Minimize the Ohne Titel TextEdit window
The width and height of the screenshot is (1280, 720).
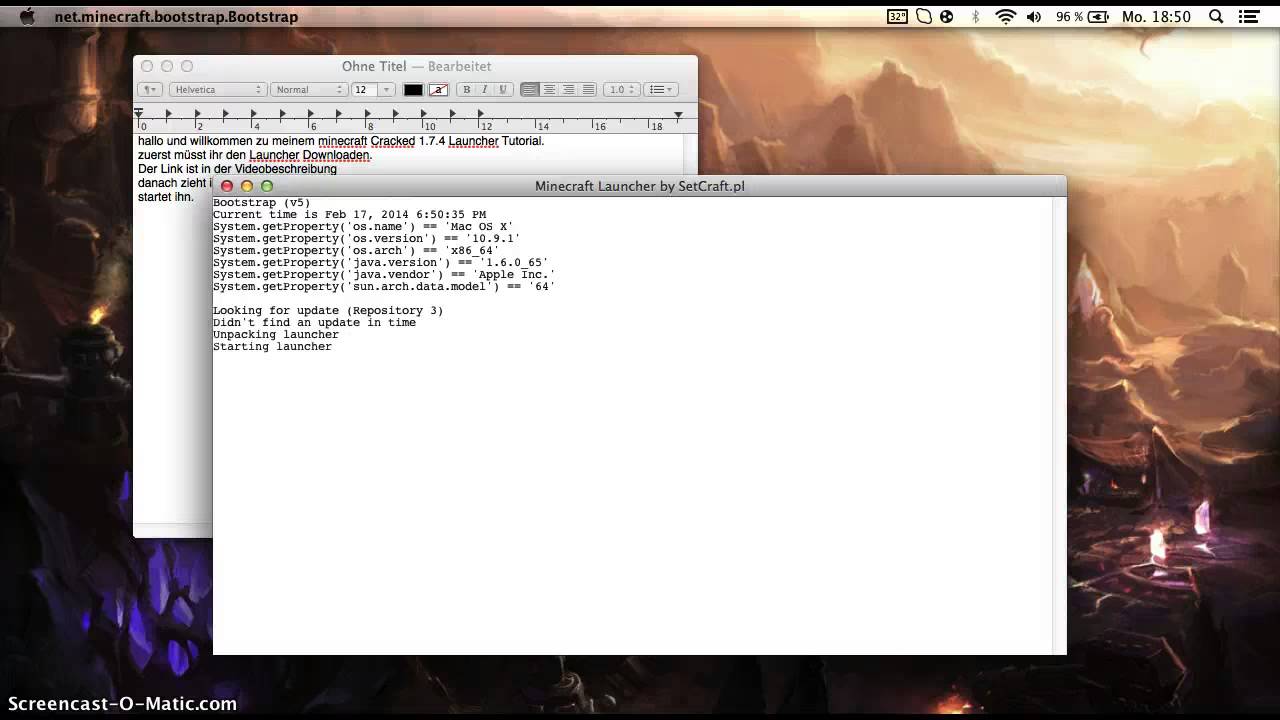[167, 66]
